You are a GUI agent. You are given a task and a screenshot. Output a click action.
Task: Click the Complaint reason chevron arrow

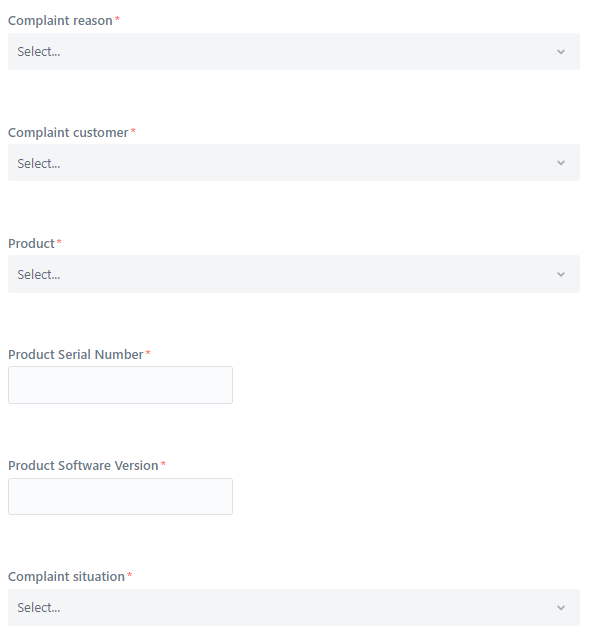pos(561,52)
